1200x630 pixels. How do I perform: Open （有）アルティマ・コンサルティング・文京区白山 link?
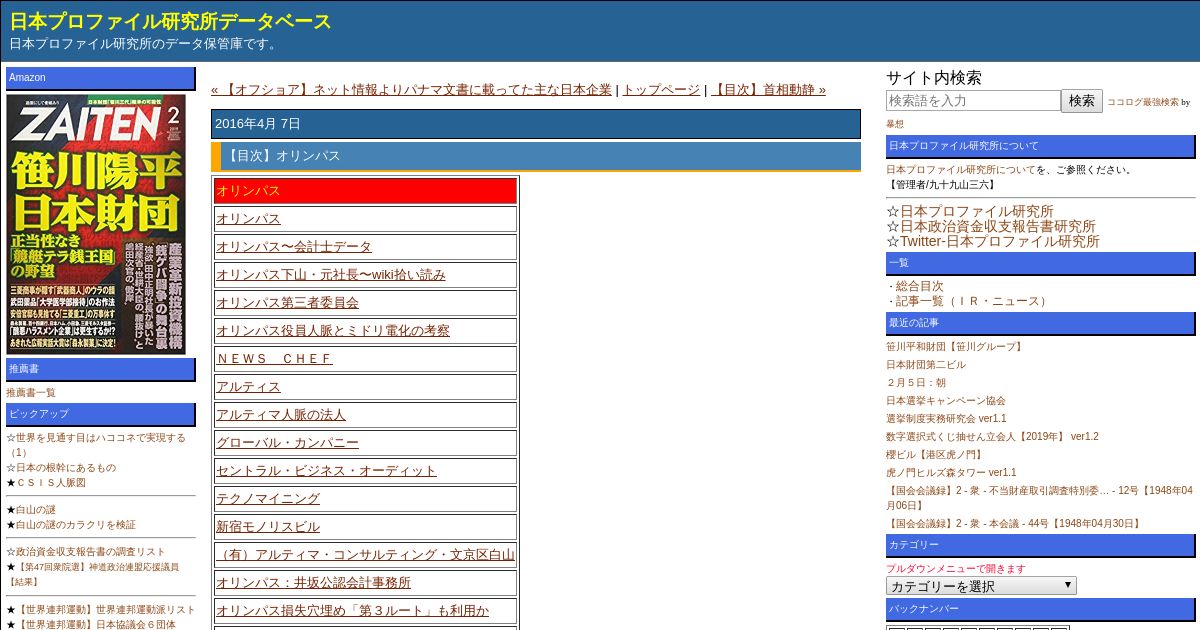(x=365, y=555)
